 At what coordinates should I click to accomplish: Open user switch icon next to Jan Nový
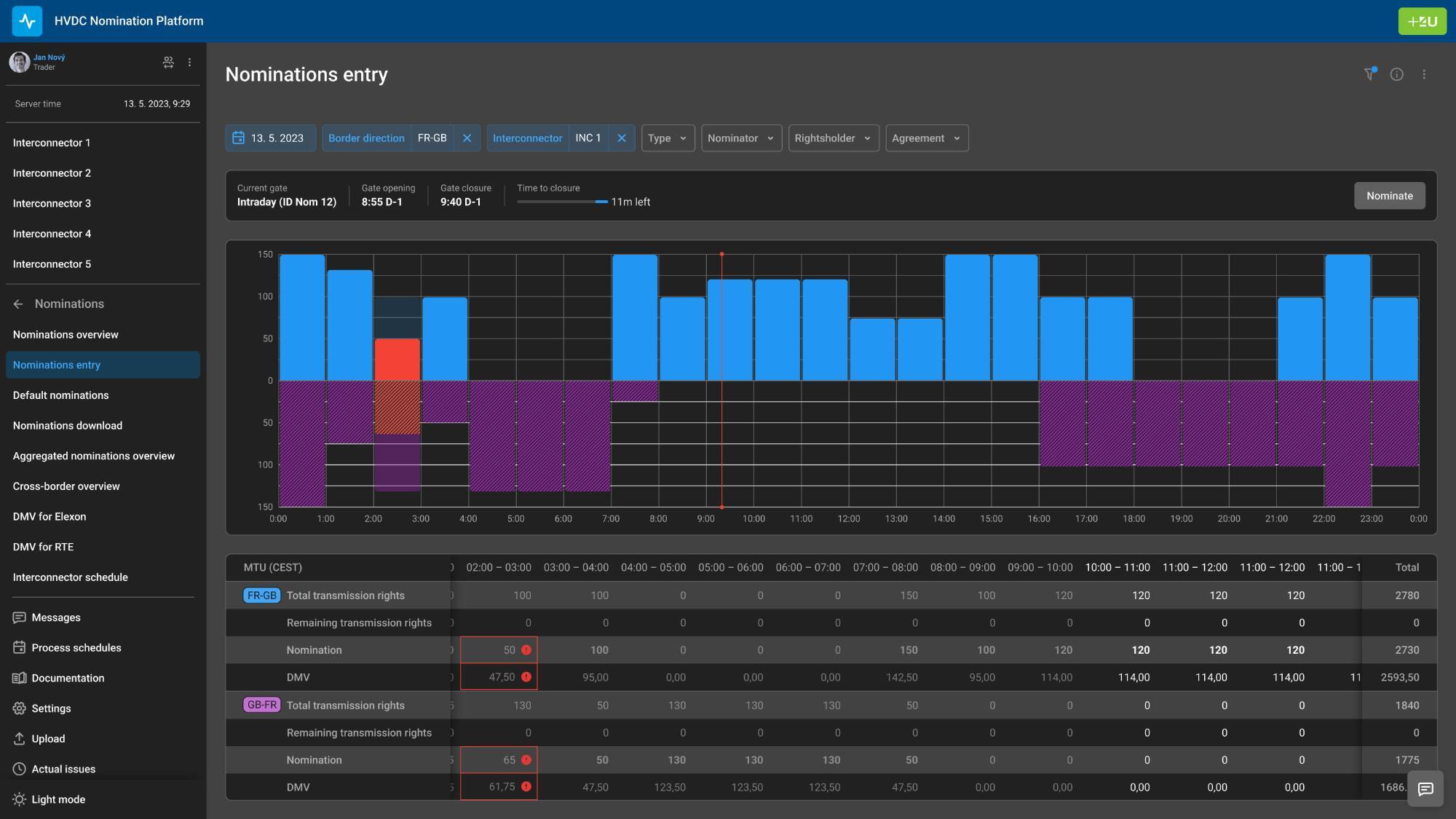tap(168, 63)
